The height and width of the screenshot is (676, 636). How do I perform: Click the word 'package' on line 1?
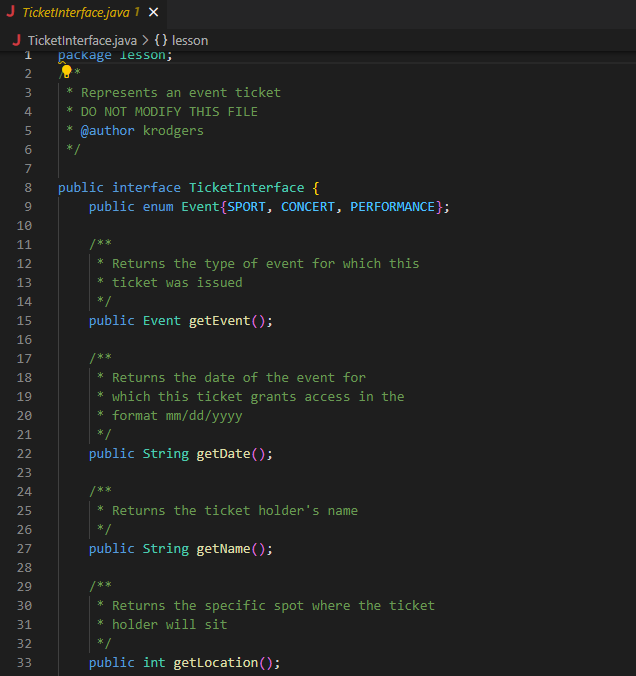[x=85, y=55]
